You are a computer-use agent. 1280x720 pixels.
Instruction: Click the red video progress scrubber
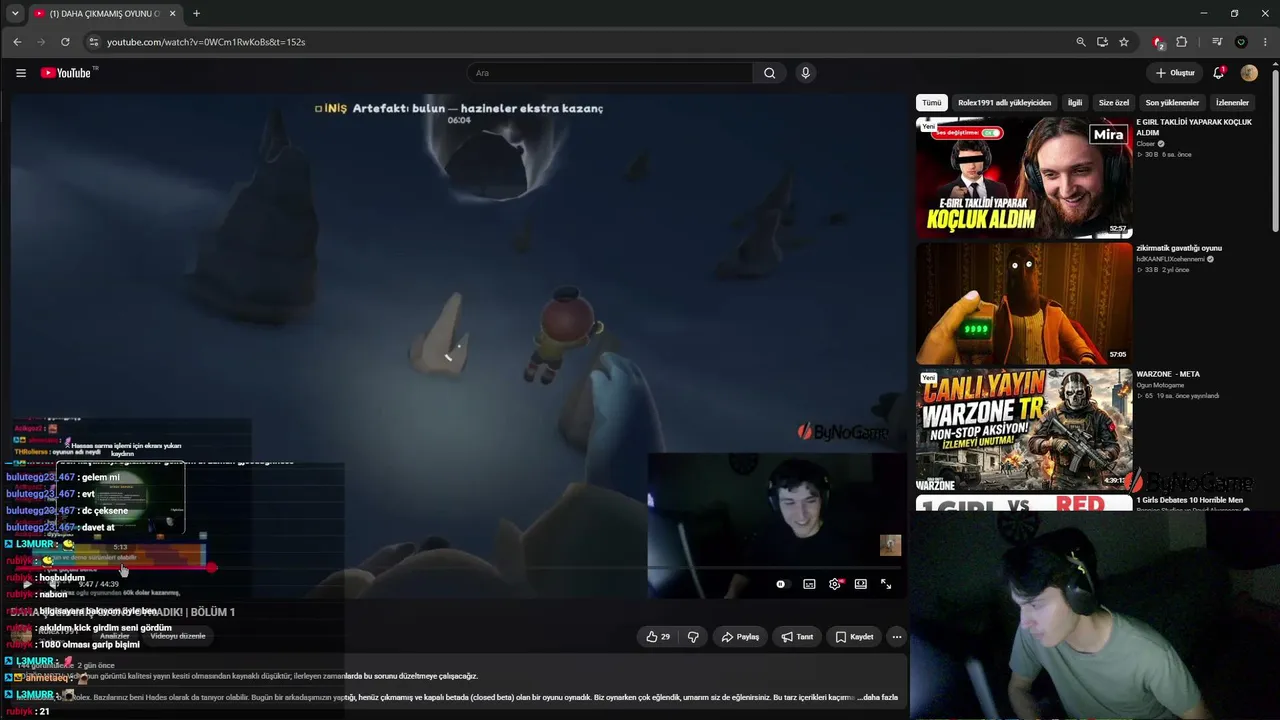point(212,568)
